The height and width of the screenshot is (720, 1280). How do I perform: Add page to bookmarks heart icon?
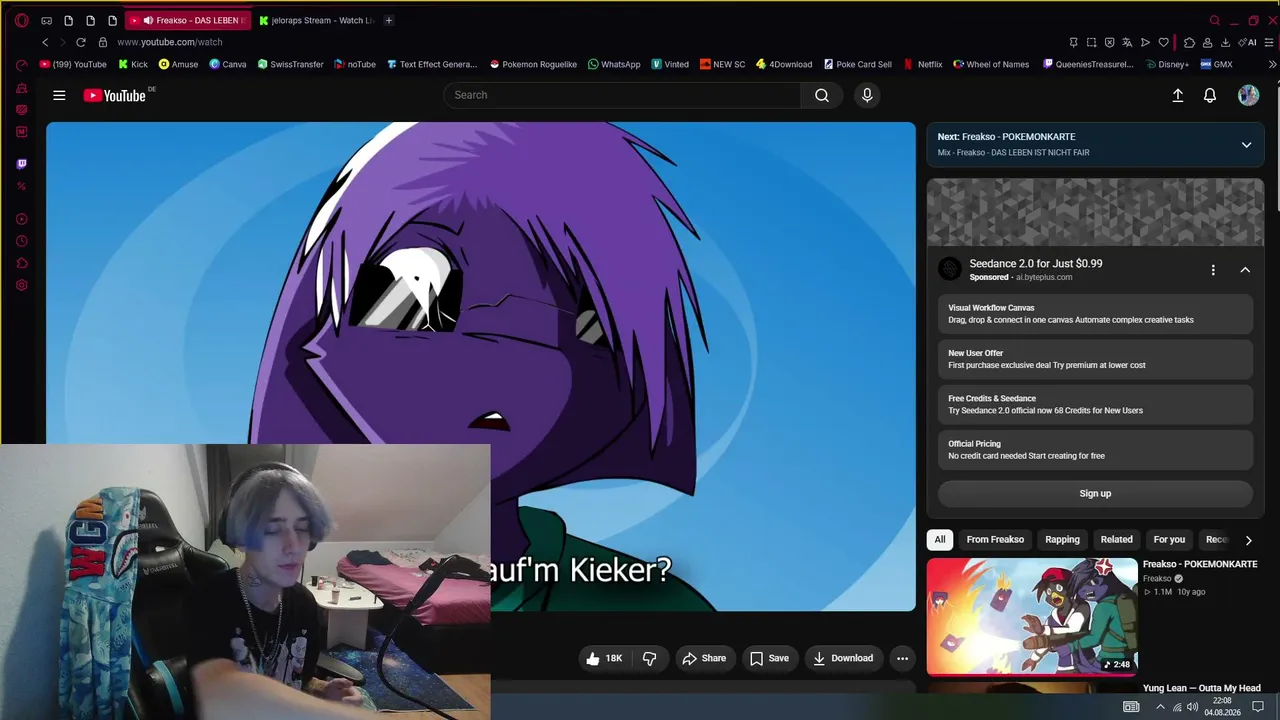(x=1164, y=42)
